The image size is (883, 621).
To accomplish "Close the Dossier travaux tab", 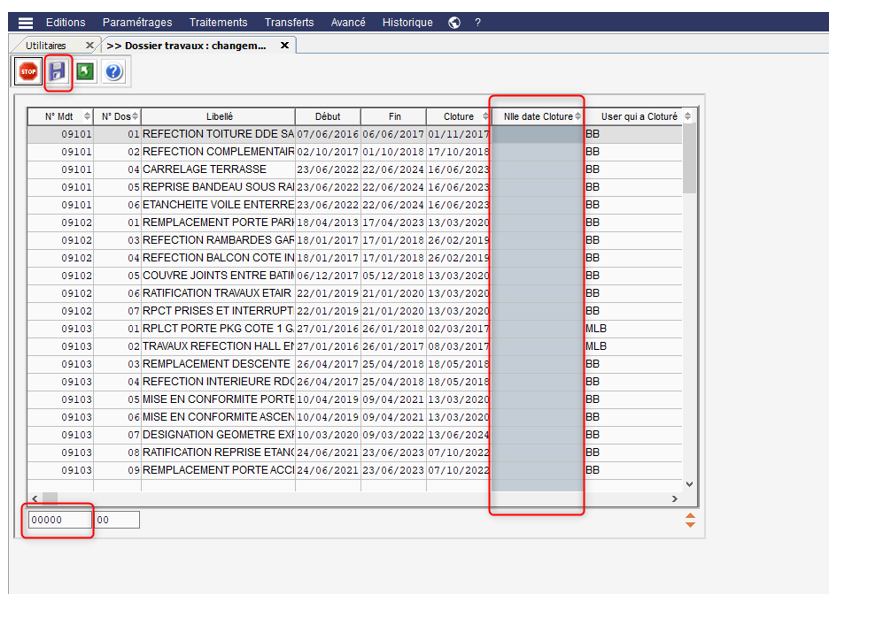I will (284, 45).
